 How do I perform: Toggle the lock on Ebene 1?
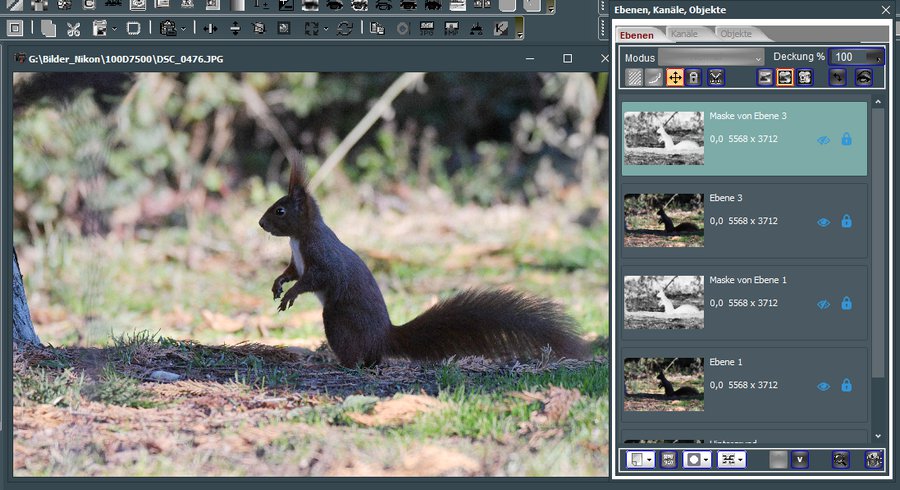[x=846, y=386]
